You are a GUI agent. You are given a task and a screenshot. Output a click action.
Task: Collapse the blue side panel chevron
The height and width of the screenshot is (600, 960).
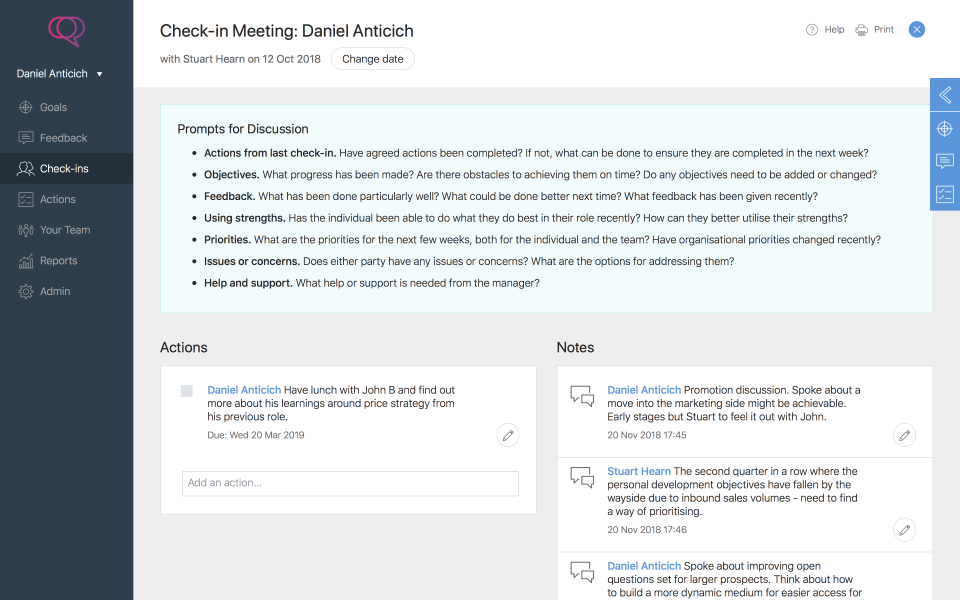pyautogui.click(x=944, y=96)
